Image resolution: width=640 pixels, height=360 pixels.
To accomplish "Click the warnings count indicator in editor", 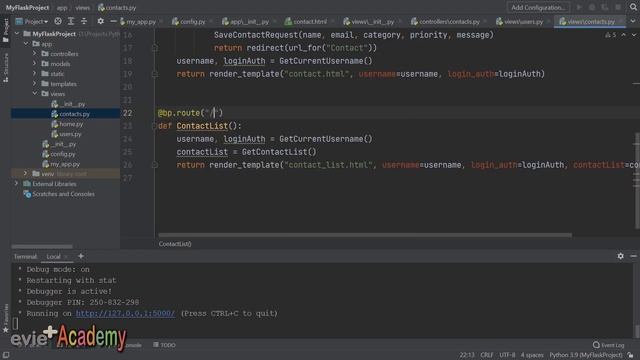I will (x=611, y=35).
